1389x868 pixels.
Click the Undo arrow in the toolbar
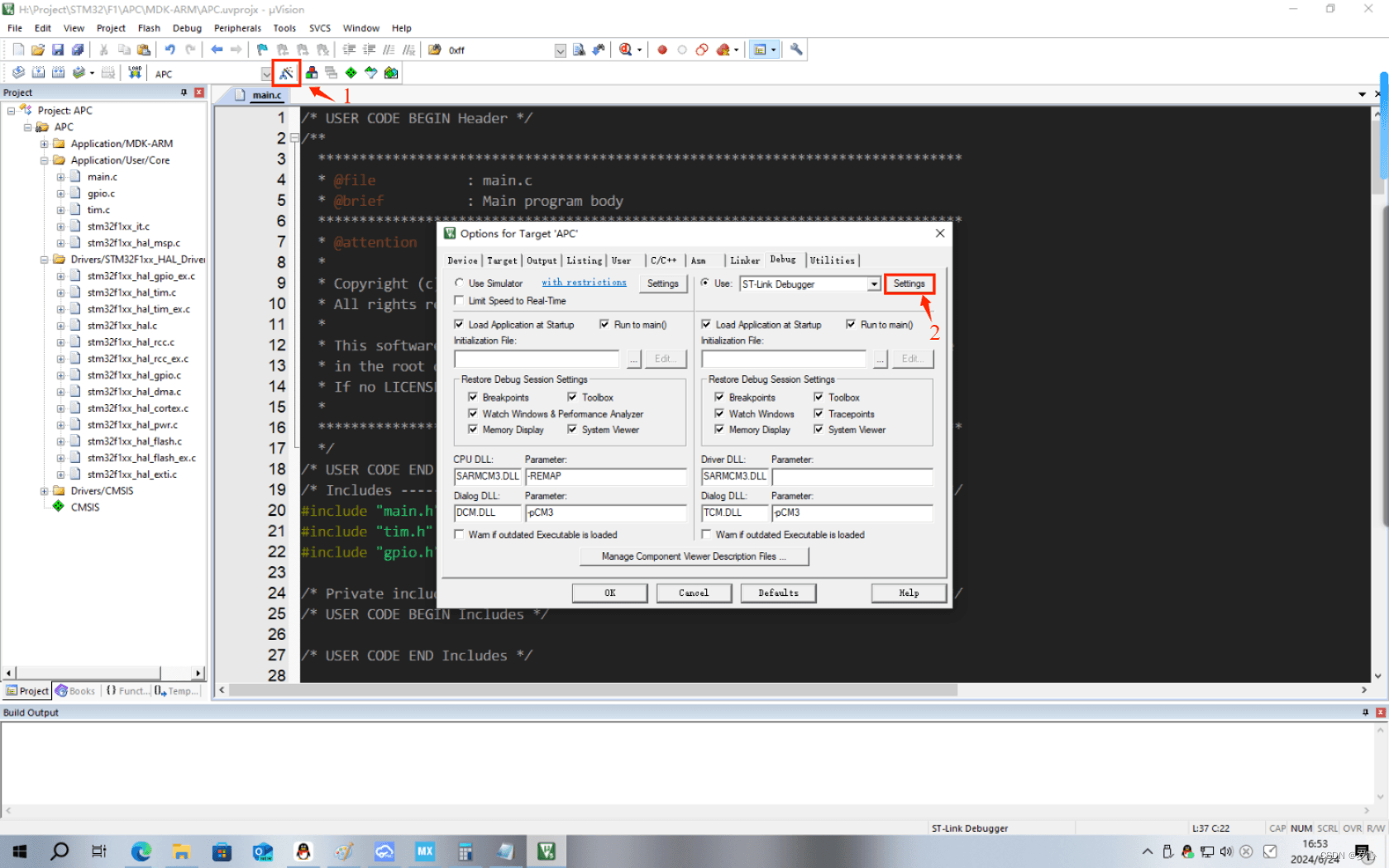169,50
